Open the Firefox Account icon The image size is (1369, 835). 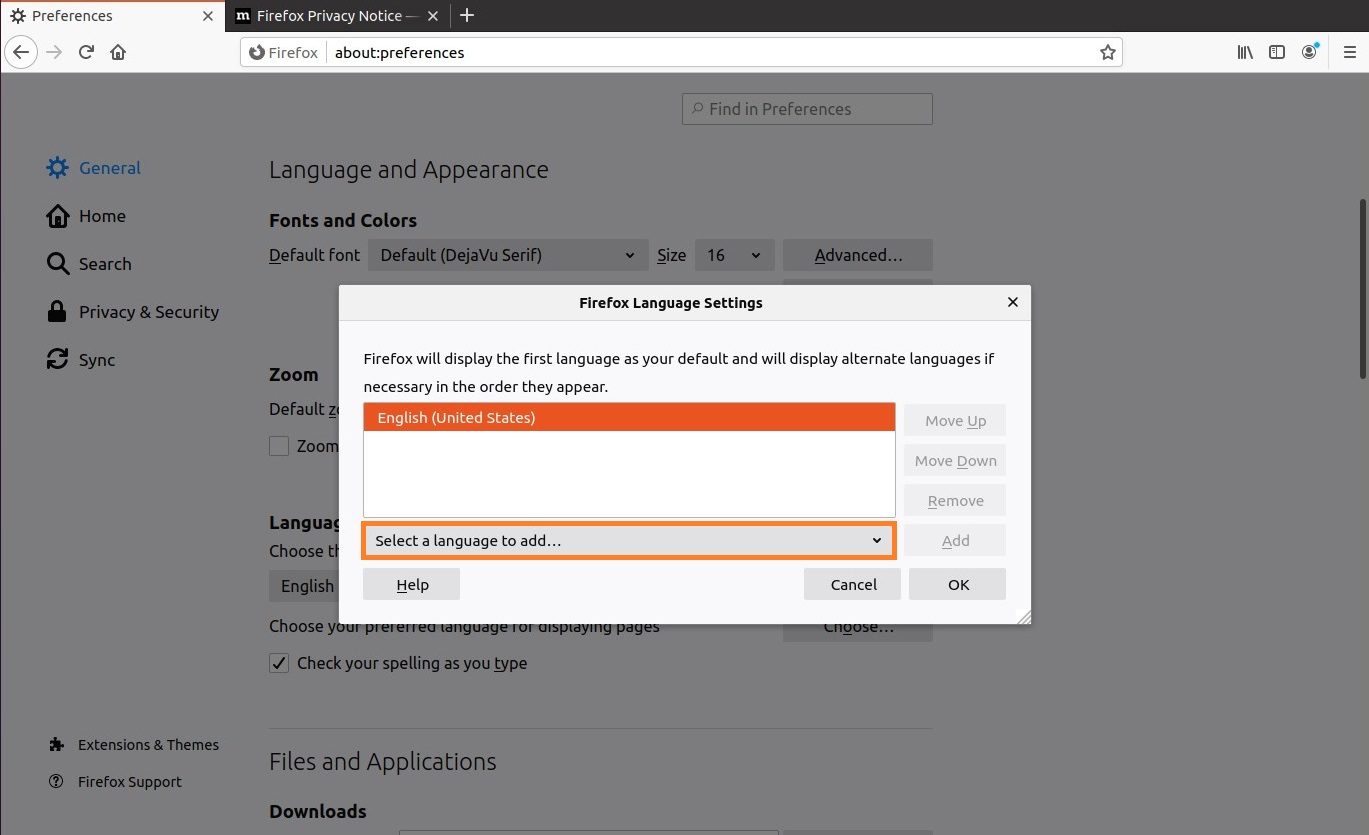point(1309,52)
